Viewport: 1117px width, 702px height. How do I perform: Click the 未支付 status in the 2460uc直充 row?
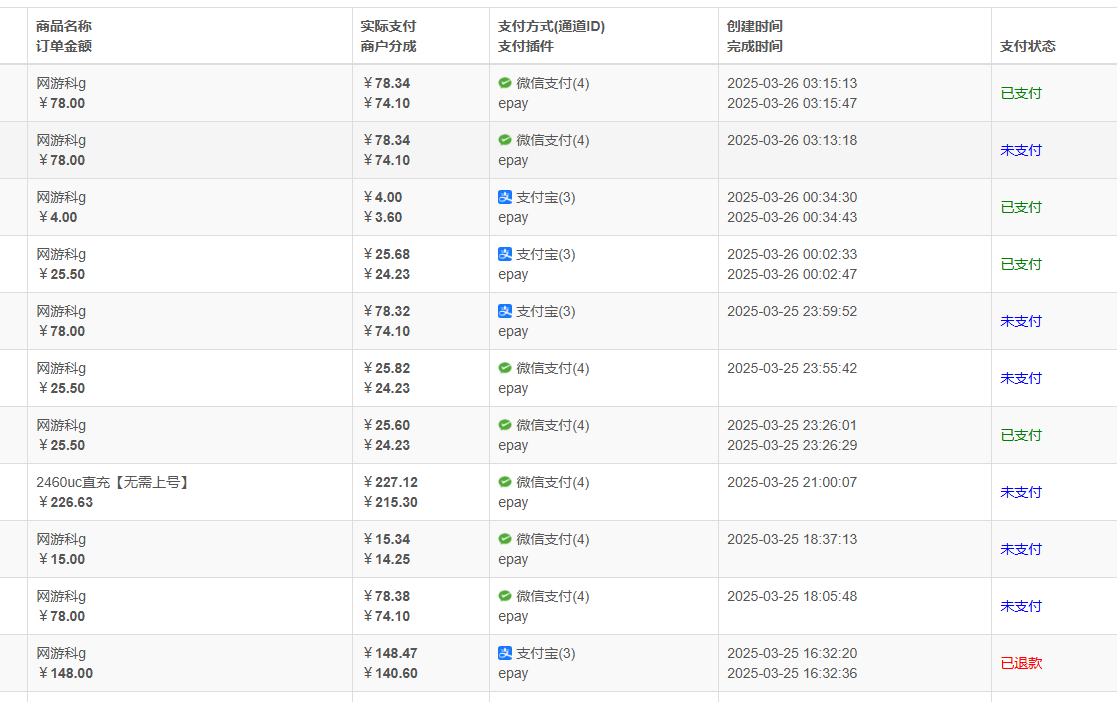pos(1021,493)
